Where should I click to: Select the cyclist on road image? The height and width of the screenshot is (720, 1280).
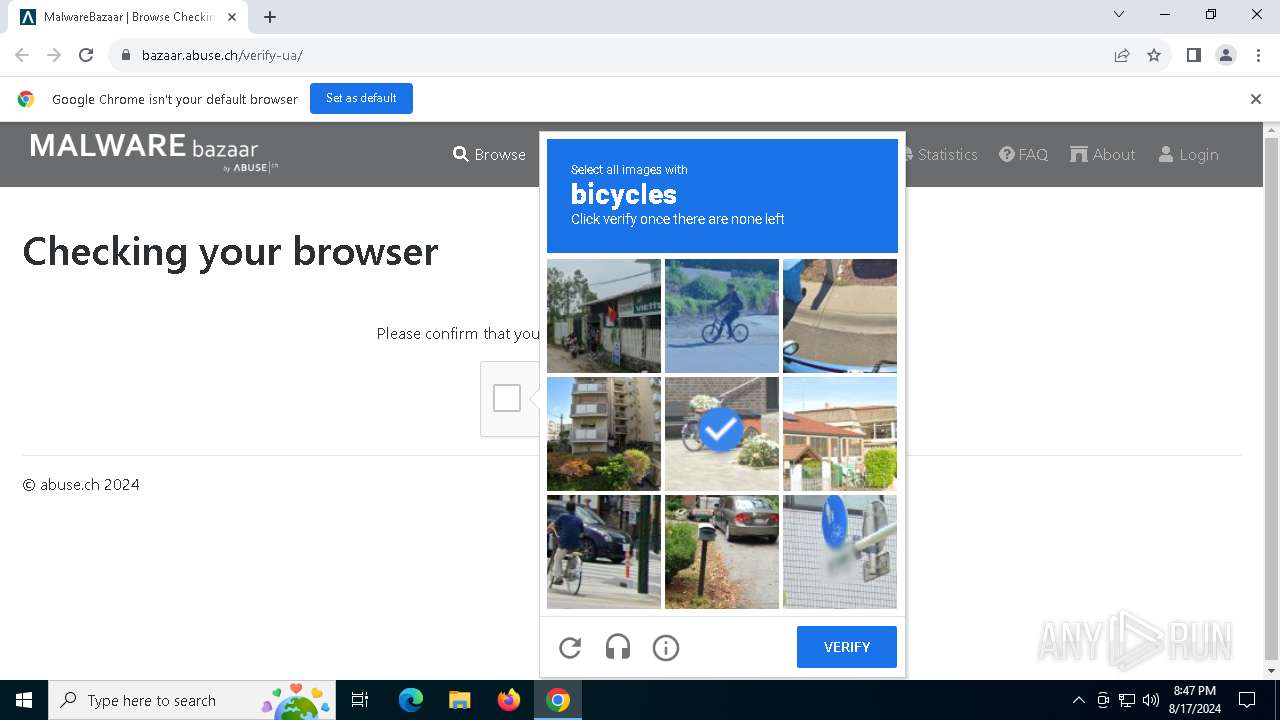tap(722, 316)
